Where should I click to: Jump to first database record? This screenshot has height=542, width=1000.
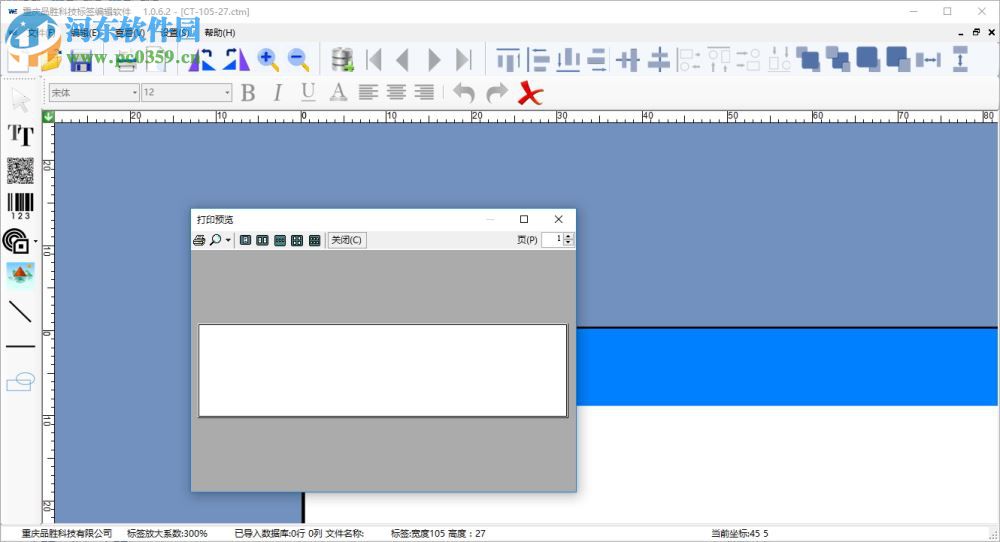coord(374,60)
